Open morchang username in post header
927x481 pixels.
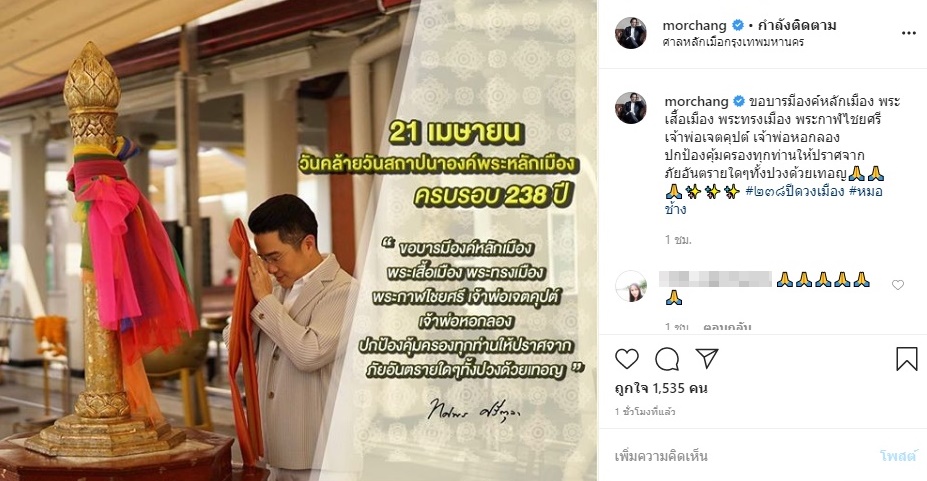[694, 25]
